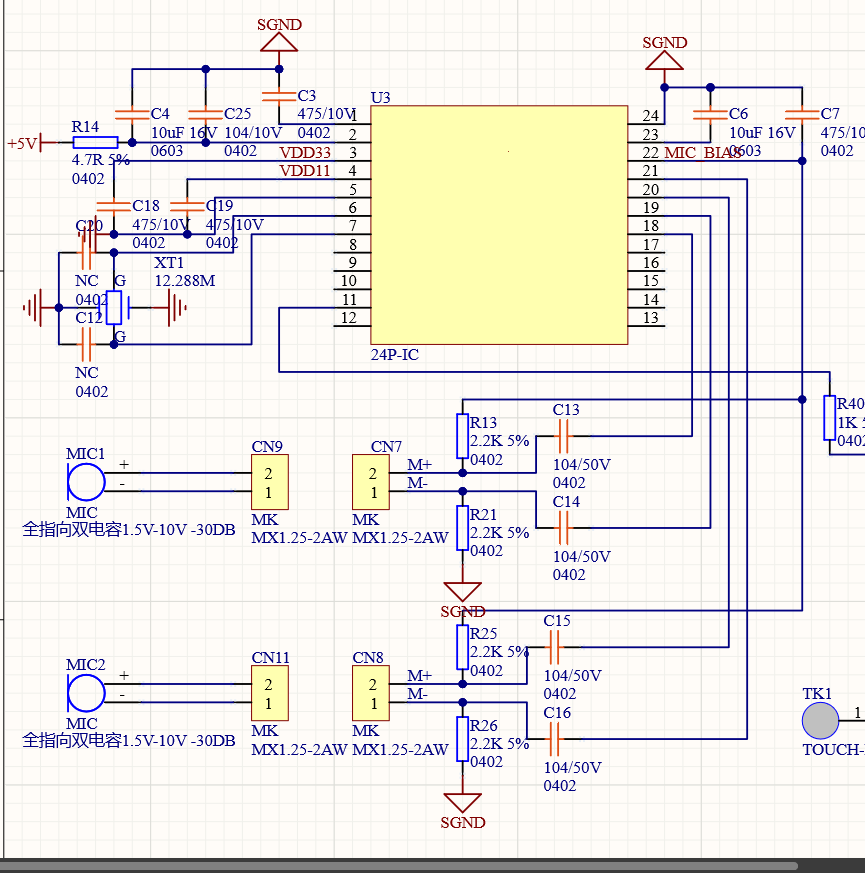The height and width of the screenshot is (873, 865).
Task: Click the +5V power port
Action: click(x=26, y=143)
